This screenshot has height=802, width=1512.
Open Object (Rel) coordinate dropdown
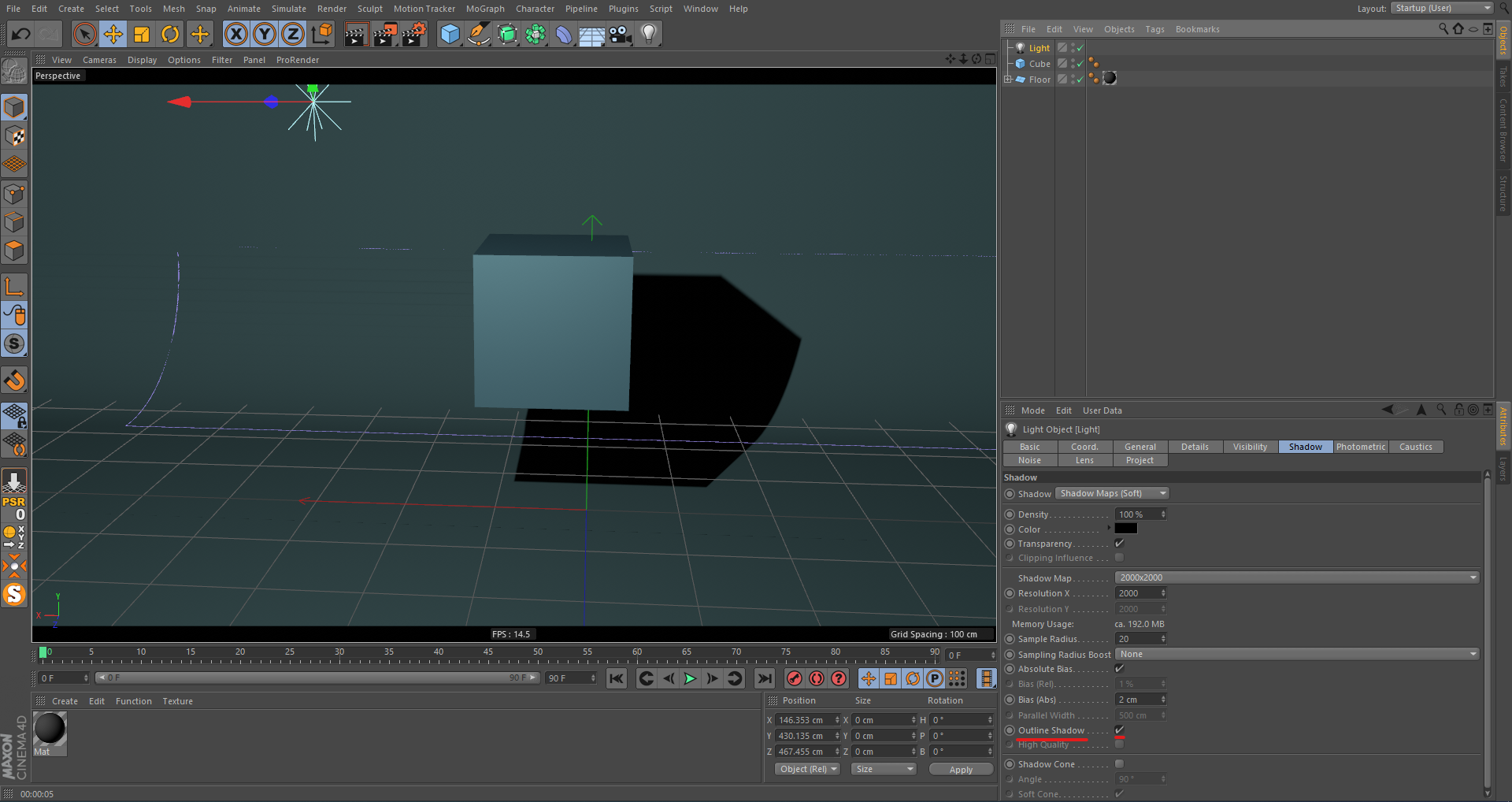pyautogui.click(x=807, y=770)
